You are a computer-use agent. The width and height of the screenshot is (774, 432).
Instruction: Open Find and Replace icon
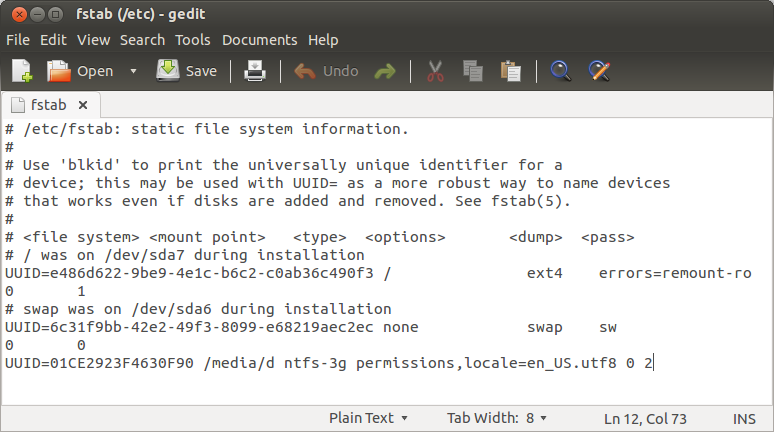599,71
